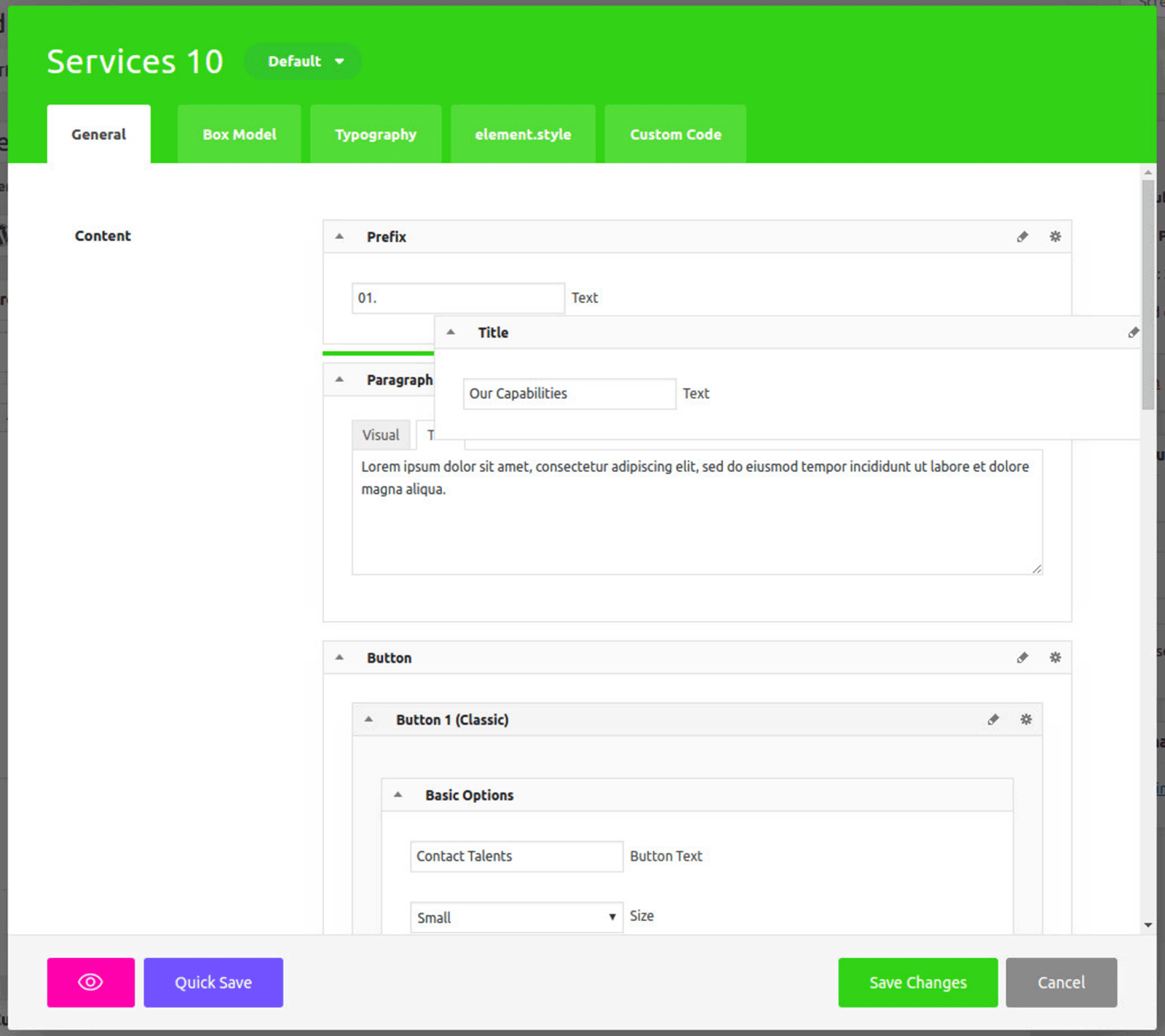1165x1036 pixels.
Task: Click the Button section pencil edit icon
Action: 1022,657
